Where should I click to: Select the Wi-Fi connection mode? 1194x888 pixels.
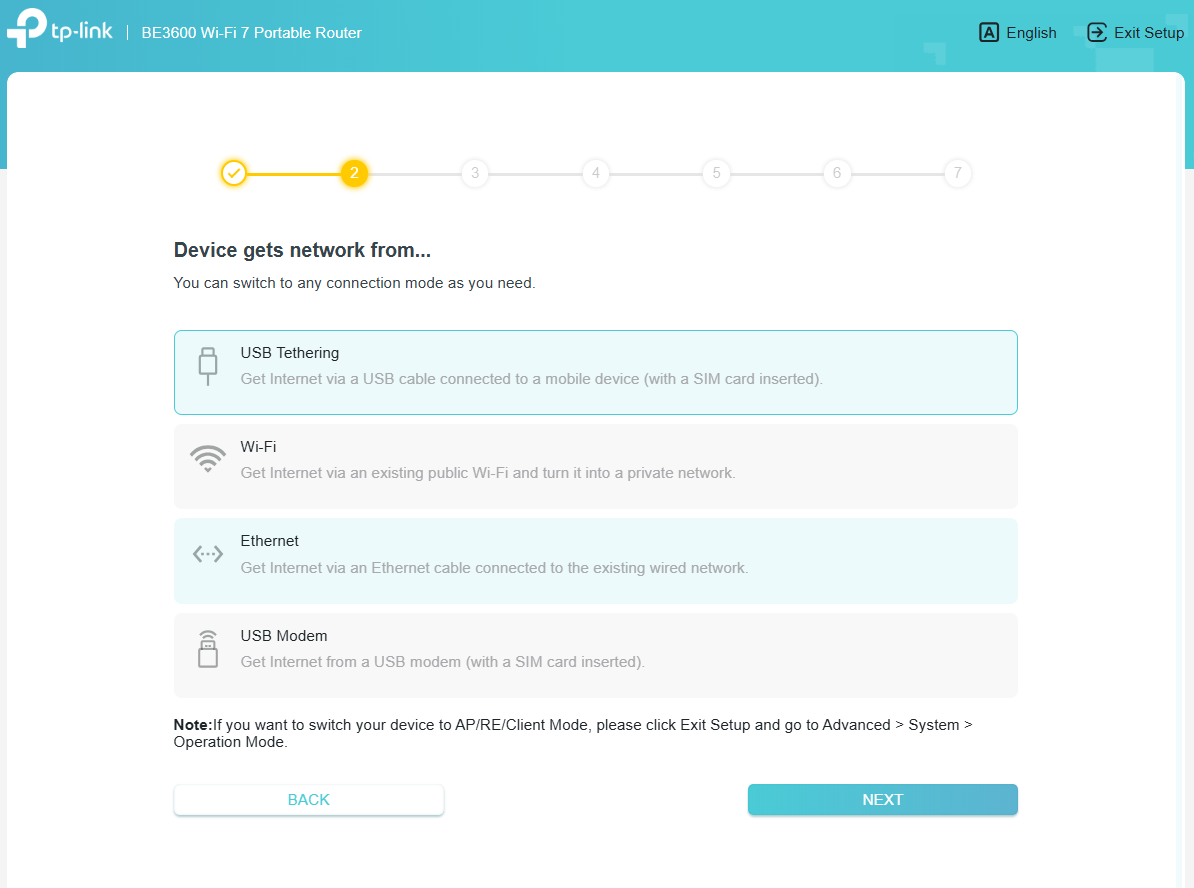tap(596, 466)
